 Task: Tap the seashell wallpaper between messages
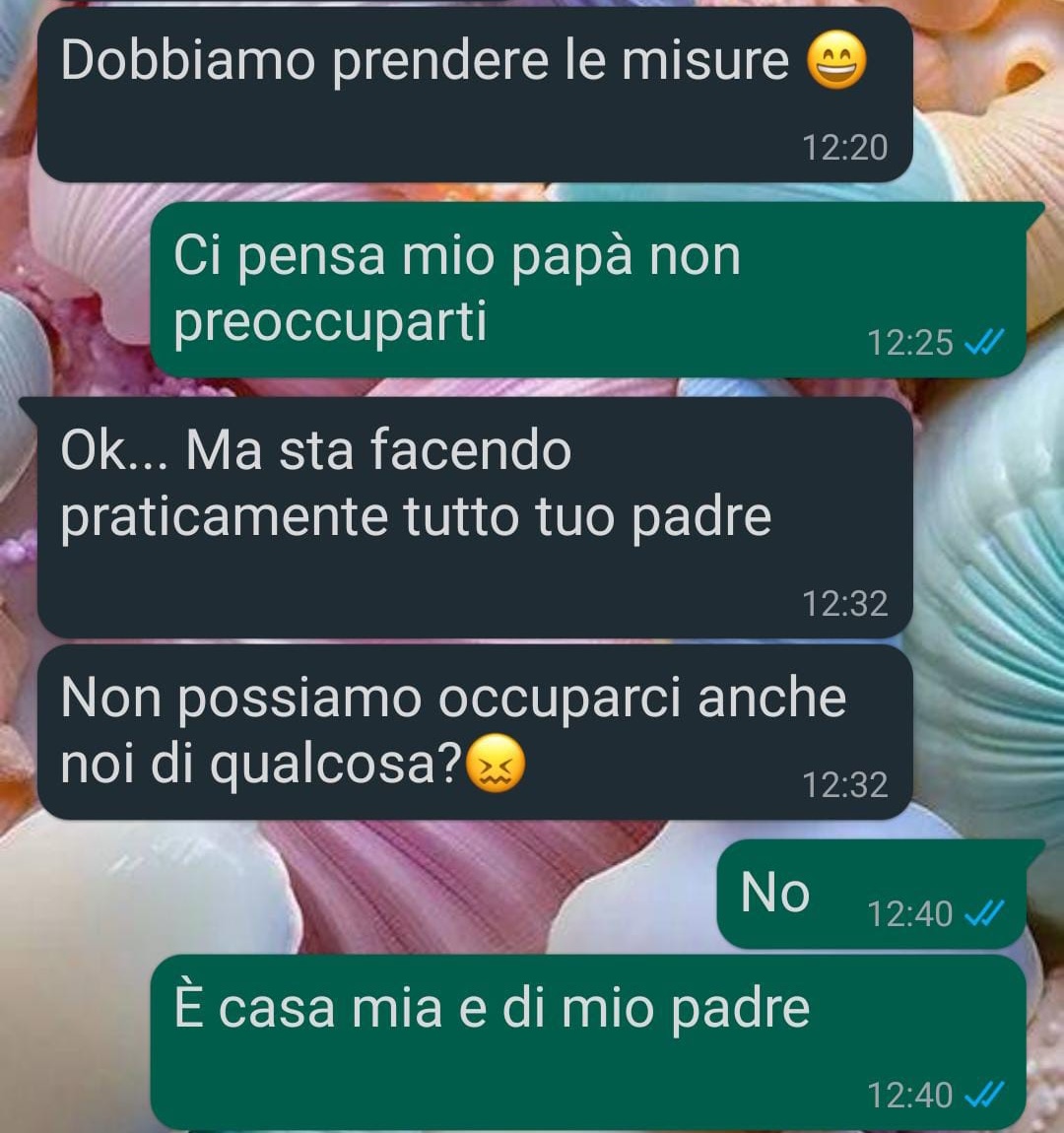(433, 889)
